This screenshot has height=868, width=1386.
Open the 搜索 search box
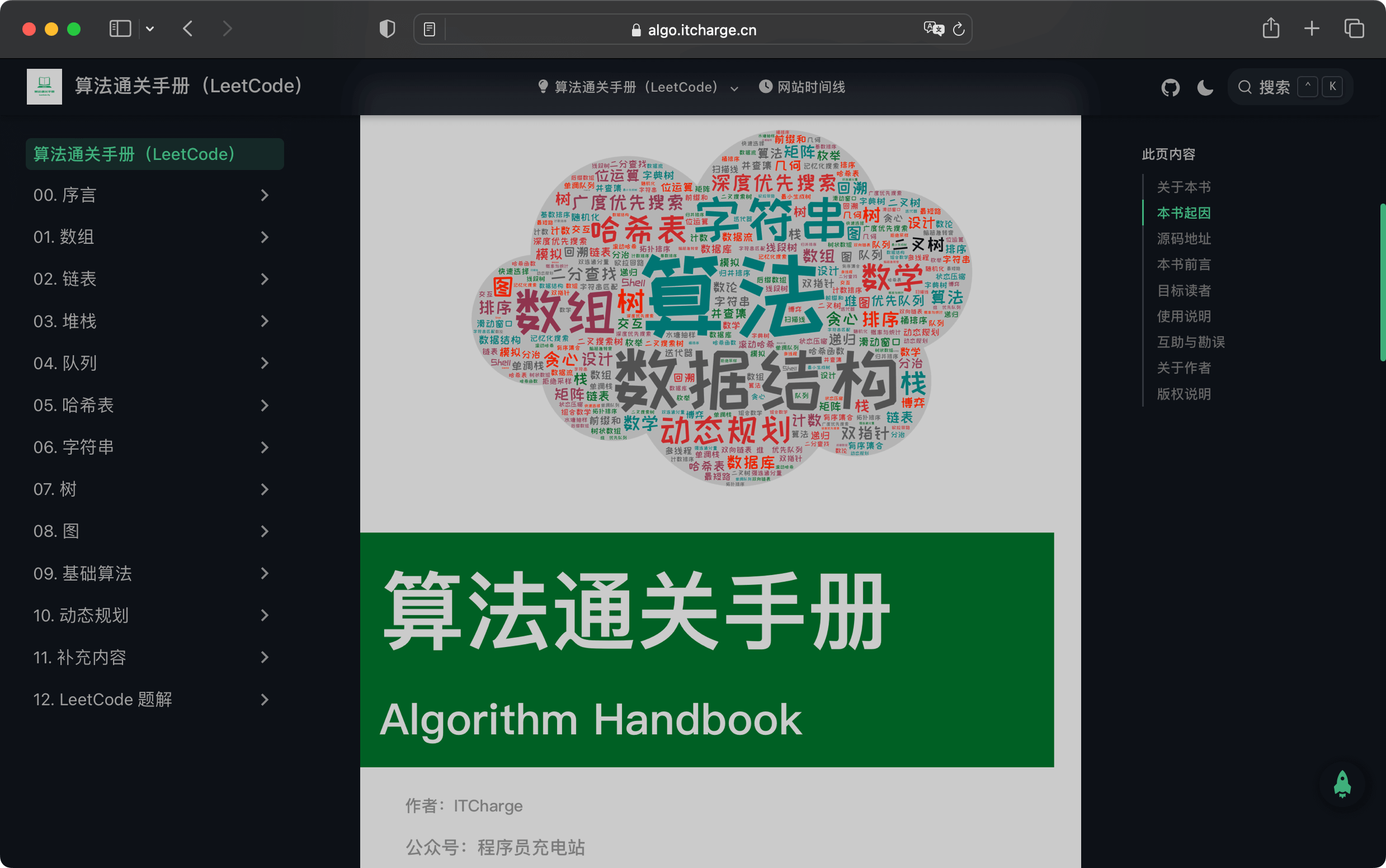1290,87
